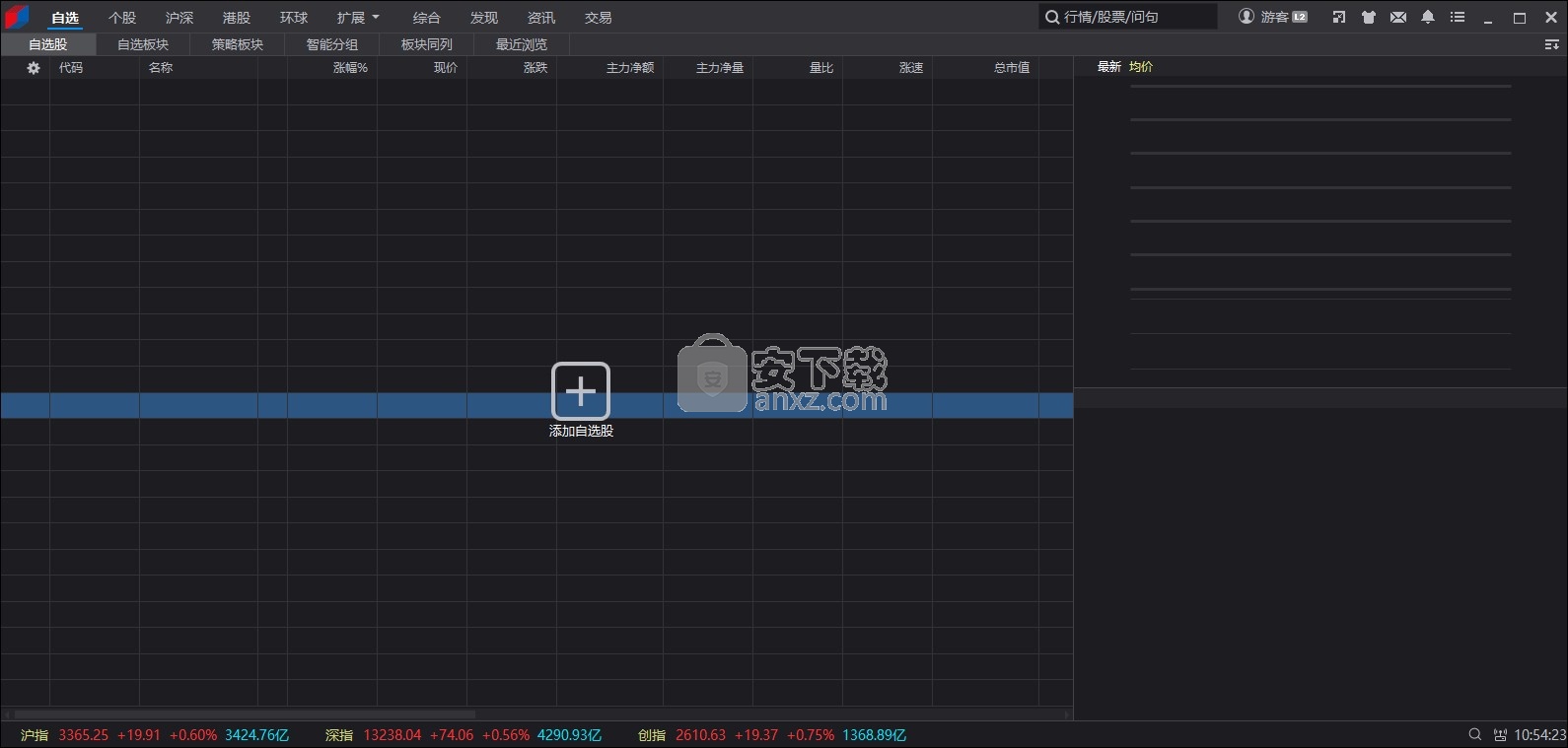Screen dimensions: 1568x748
Task: Sort by the 涨跌 column header
Action: point(535,68)
